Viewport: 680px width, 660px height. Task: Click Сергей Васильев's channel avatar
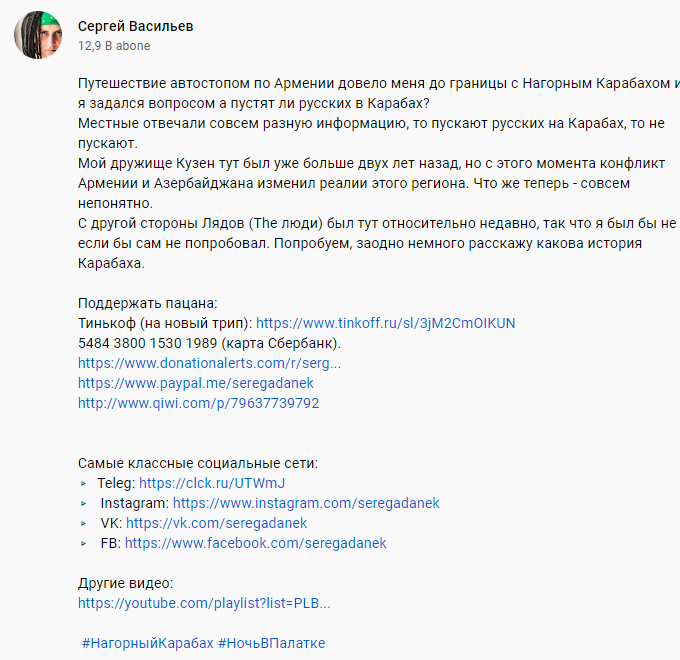pyautogui.click(x=39, y=35)
